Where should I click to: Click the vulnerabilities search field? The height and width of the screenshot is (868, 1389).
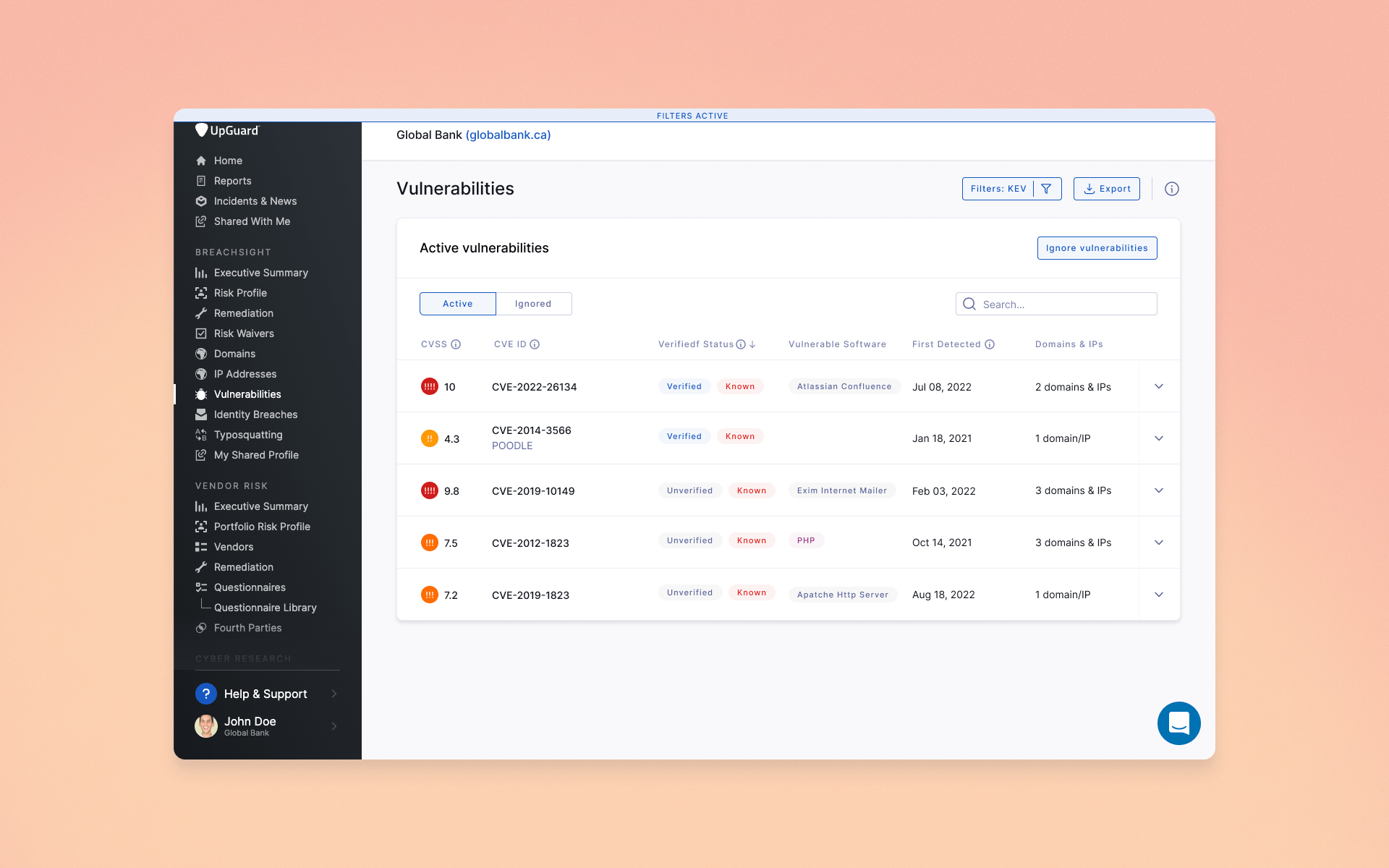(1056, 304)
